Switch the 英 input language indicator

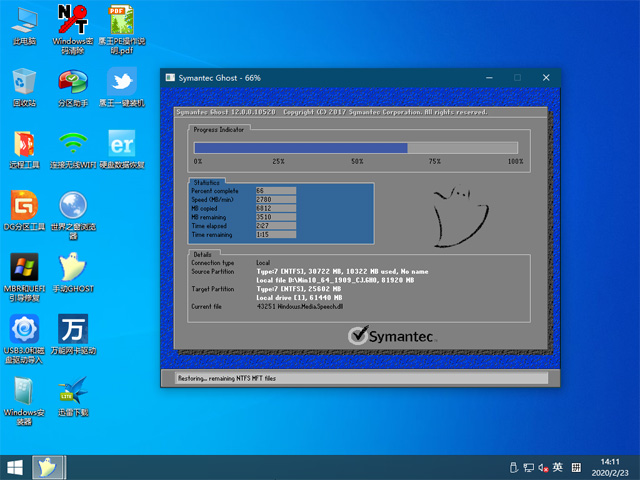[558, 467]
